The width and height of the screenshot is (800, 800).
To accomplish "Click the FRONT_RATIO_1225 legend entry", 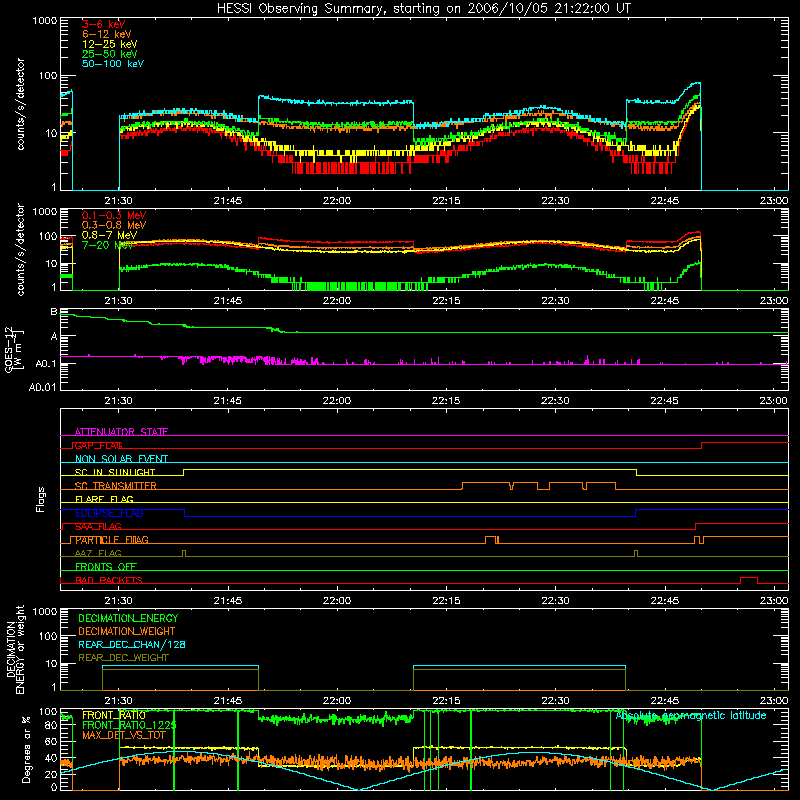I will click(x=129, y=725).
